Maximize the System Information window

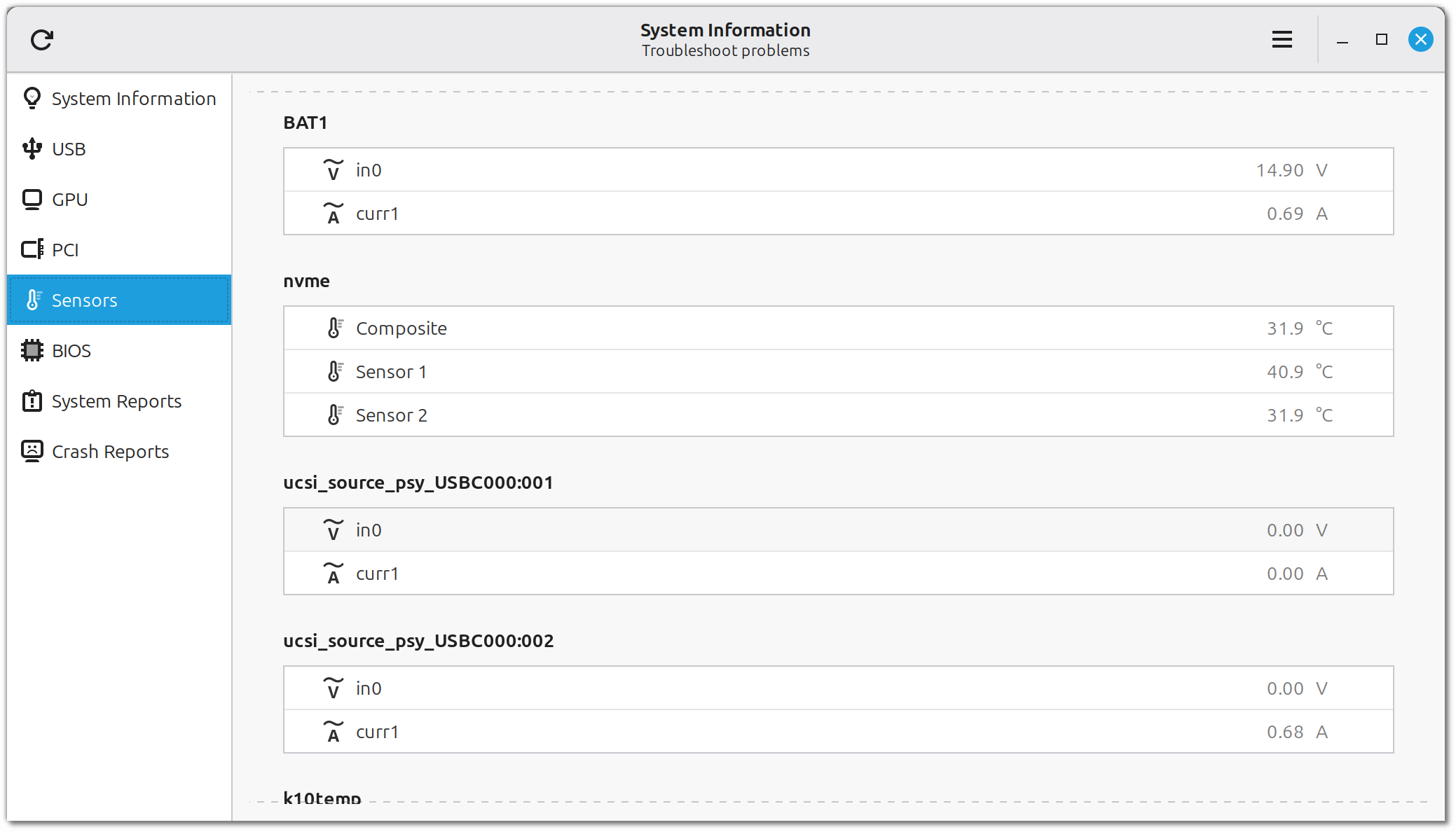[x=1381, y=40]
